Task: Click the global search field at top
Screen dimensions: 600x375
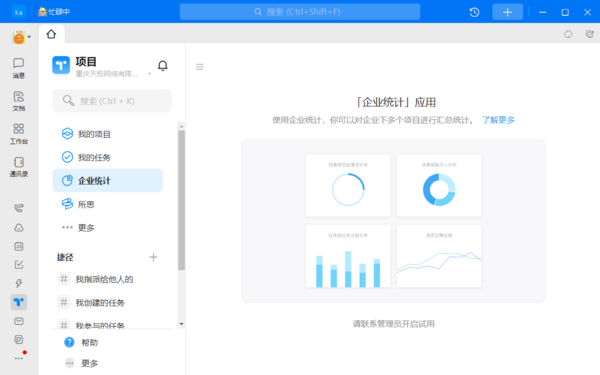Action: pos(300,12)
